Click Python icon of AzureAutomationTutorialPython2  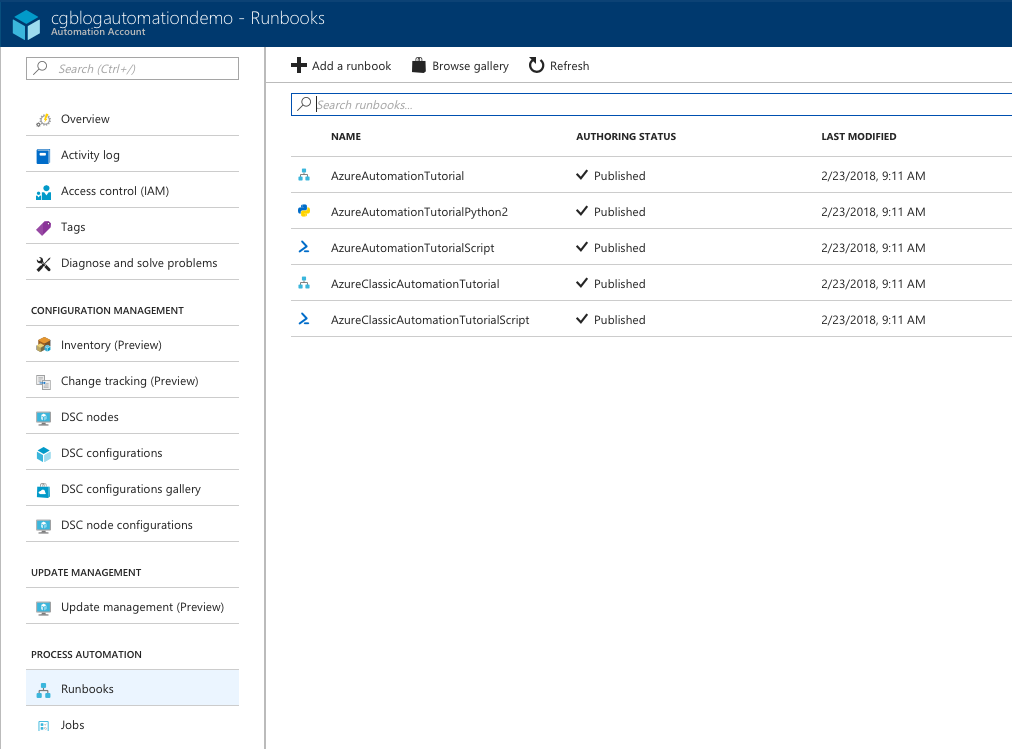pos(304,210)
